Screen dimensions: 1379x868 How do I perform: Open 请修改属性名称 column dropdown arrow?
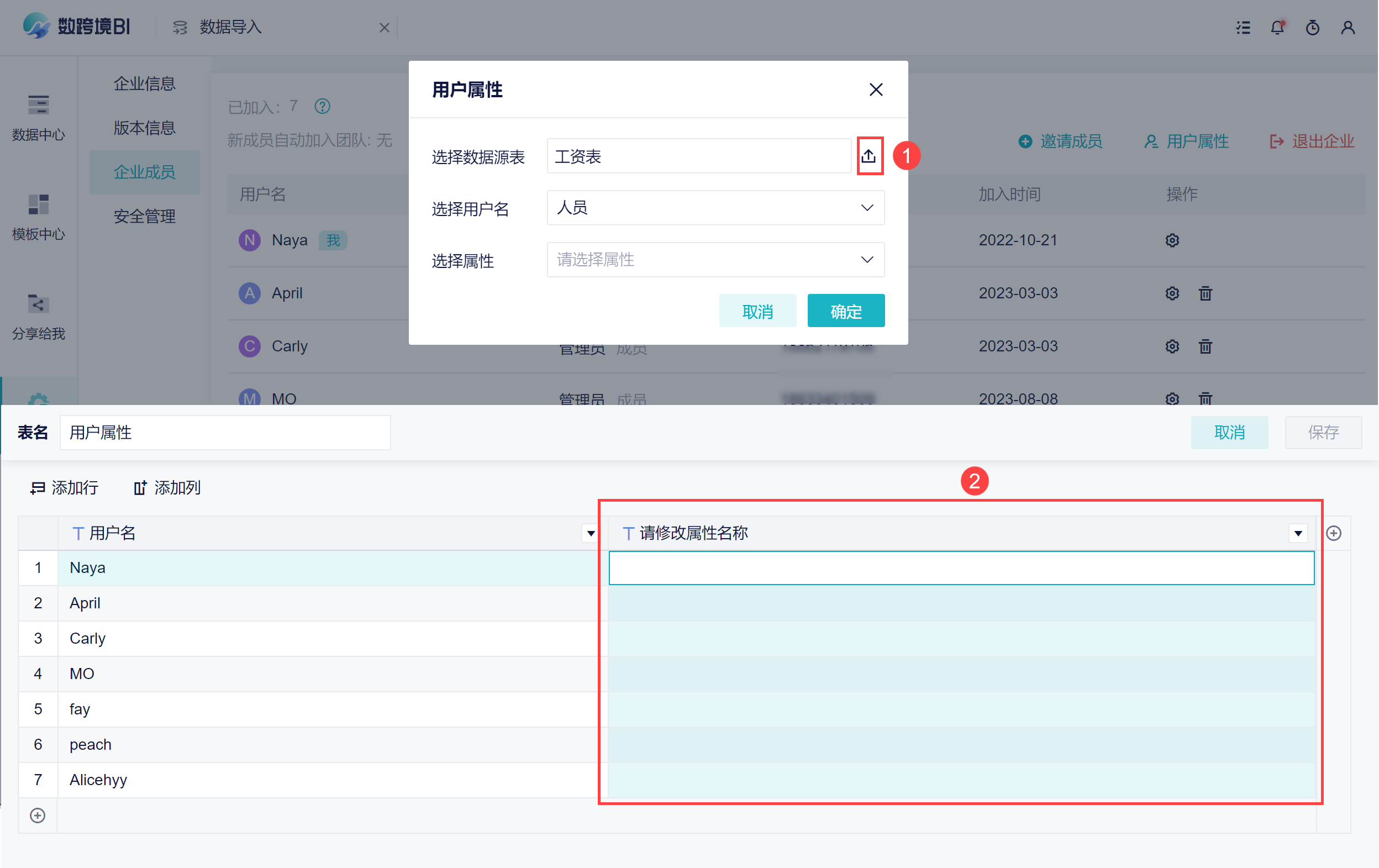(1298, 534)
